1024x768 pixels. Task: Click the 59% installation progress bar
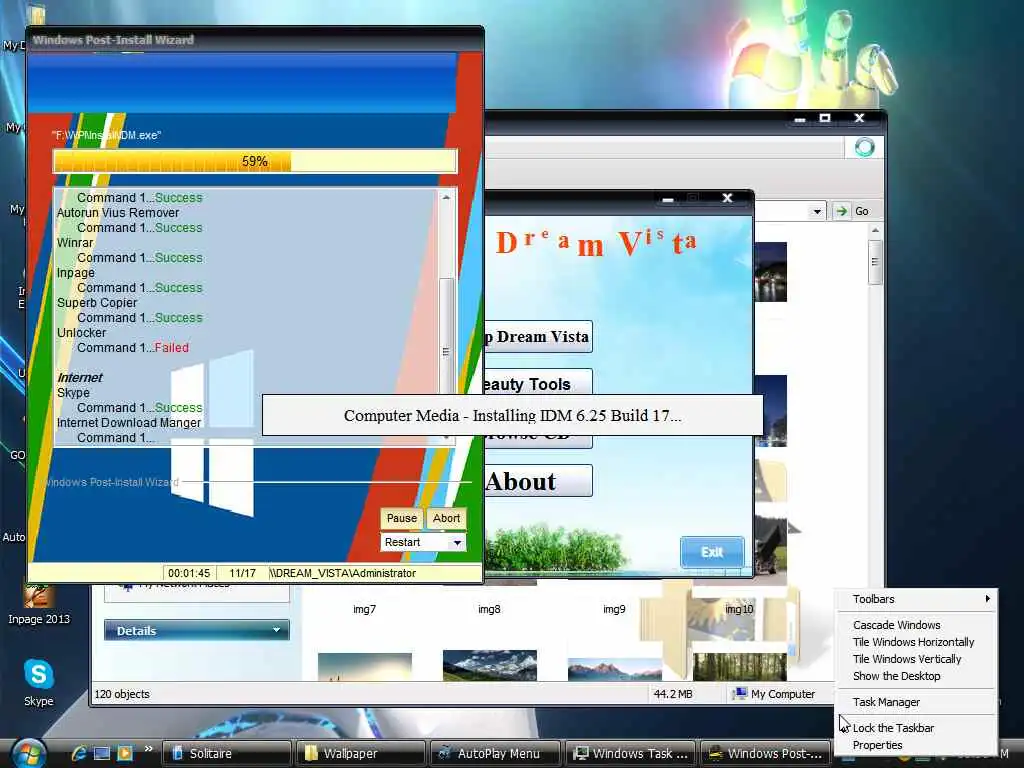tap(255, 161)
